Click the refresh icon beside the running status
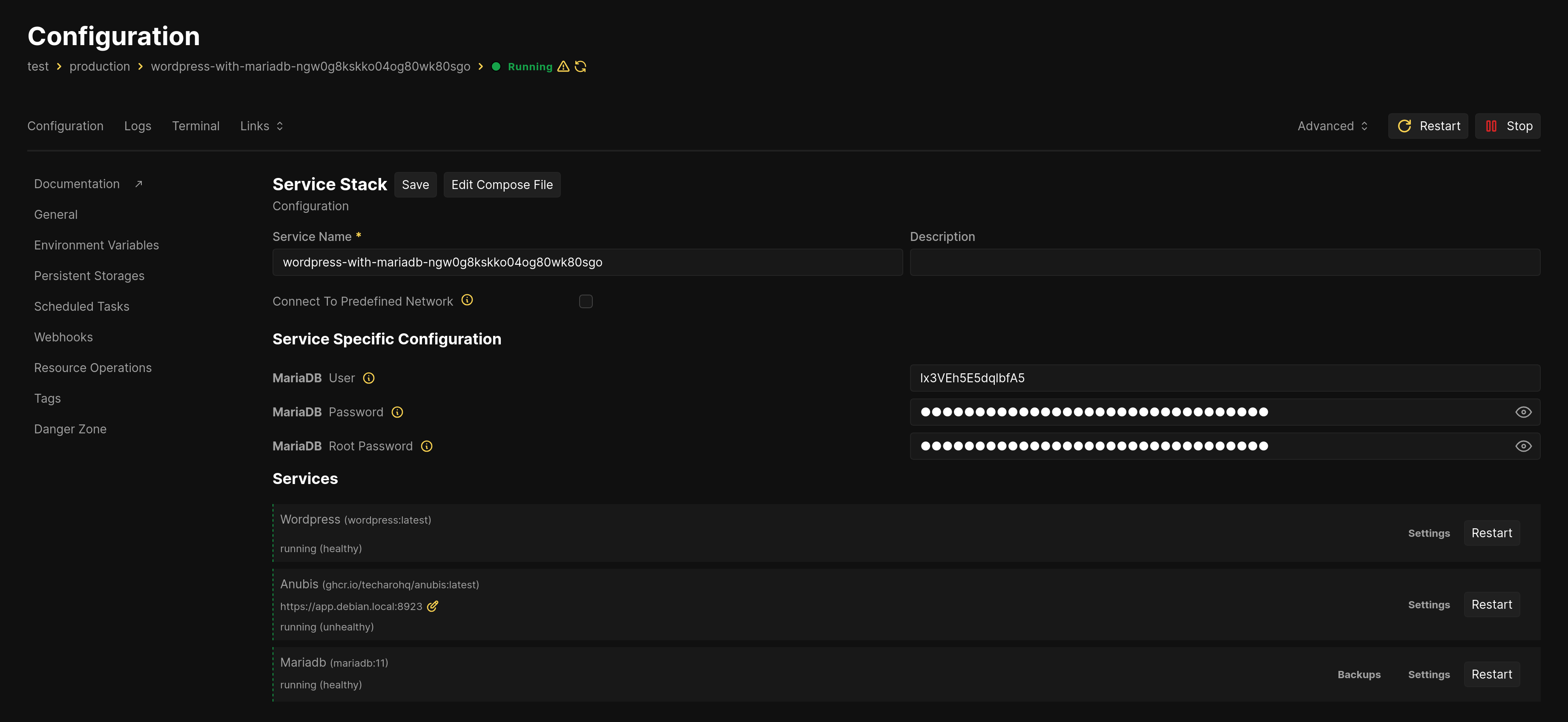This screenshot has width=1568, height=722. click(x=580, y=66)
